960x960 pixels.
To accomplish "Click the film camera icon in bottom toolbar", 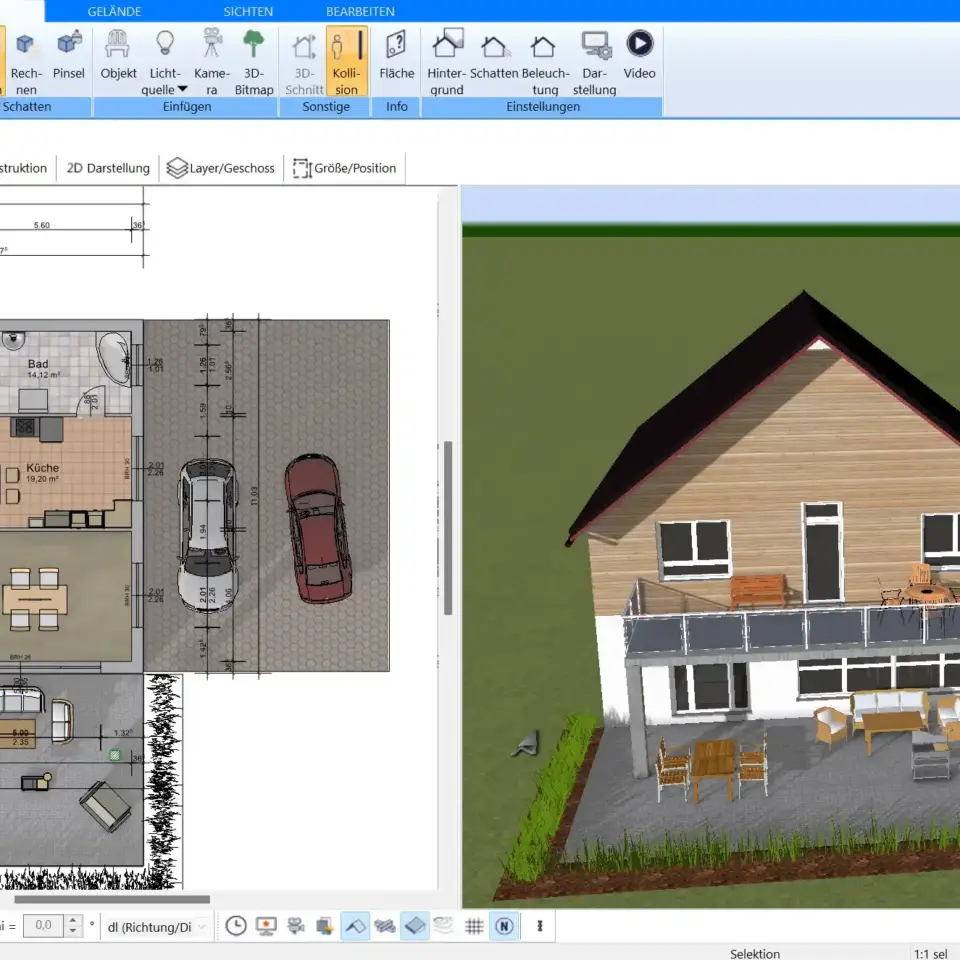I will coord(296,926).
